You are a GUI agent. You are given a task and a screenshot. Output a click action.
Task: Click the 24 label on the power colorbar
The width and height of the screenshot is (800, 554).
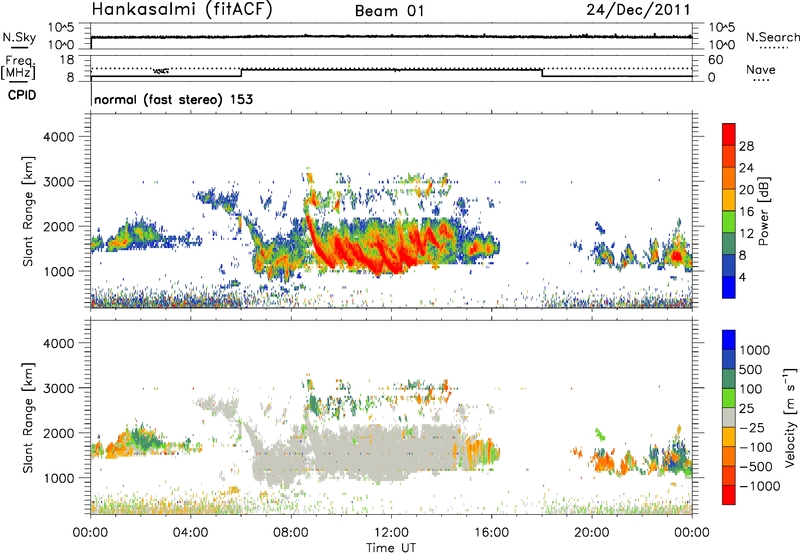pyautogui.click(x=746, y=168)
